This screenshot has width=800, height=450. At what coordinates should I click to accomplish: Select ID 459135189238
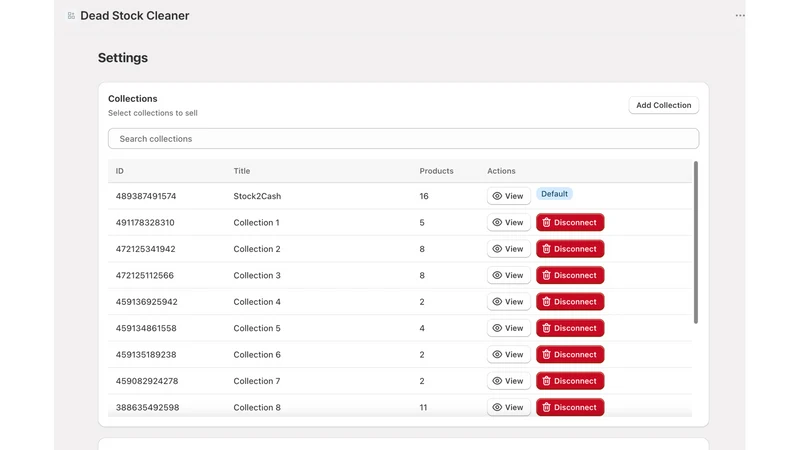(146, 355)
